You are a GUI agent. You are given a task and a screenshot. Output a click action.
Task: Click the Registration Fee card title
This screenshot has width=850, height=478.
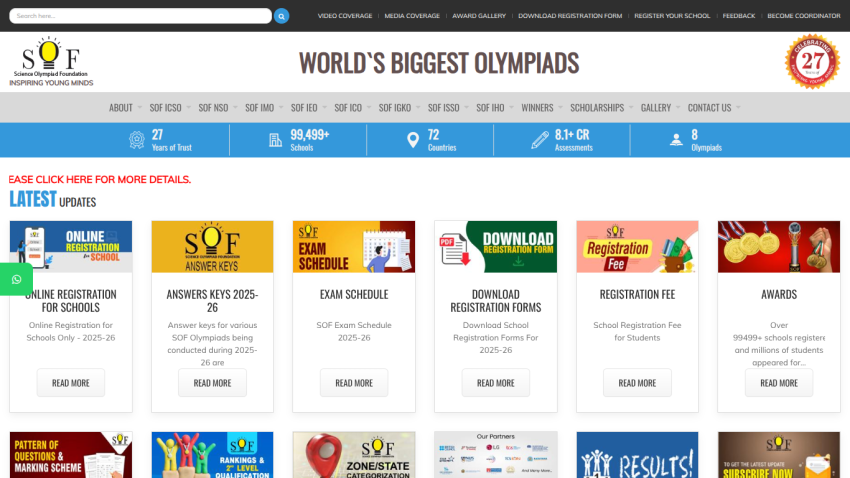tap(637, 294)
